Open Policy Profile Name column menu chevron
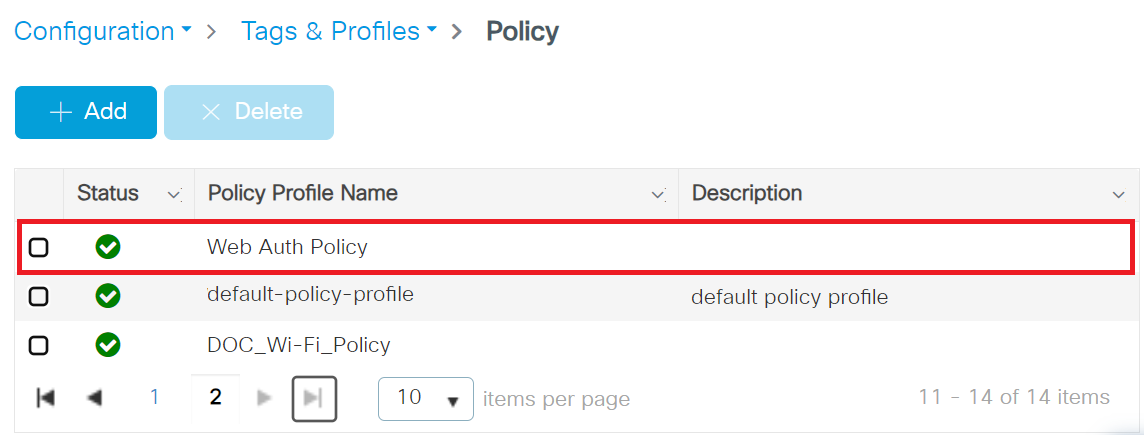 click(658, 194)
